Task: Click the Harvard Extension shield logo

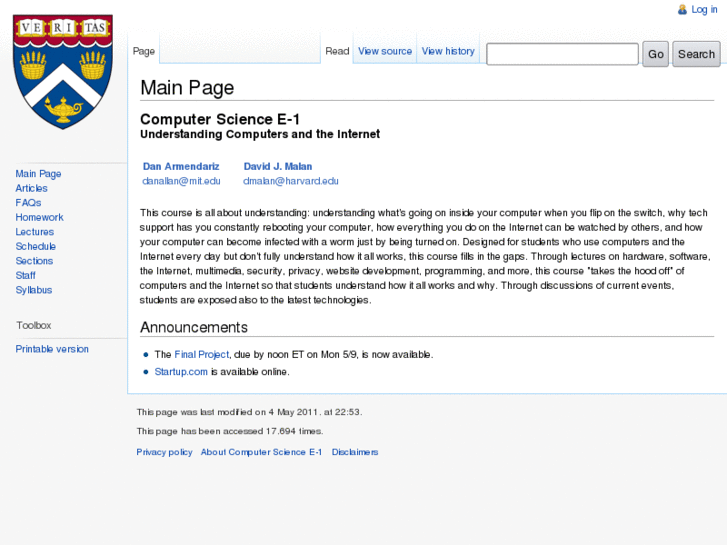Action: (x=63, y=72)
